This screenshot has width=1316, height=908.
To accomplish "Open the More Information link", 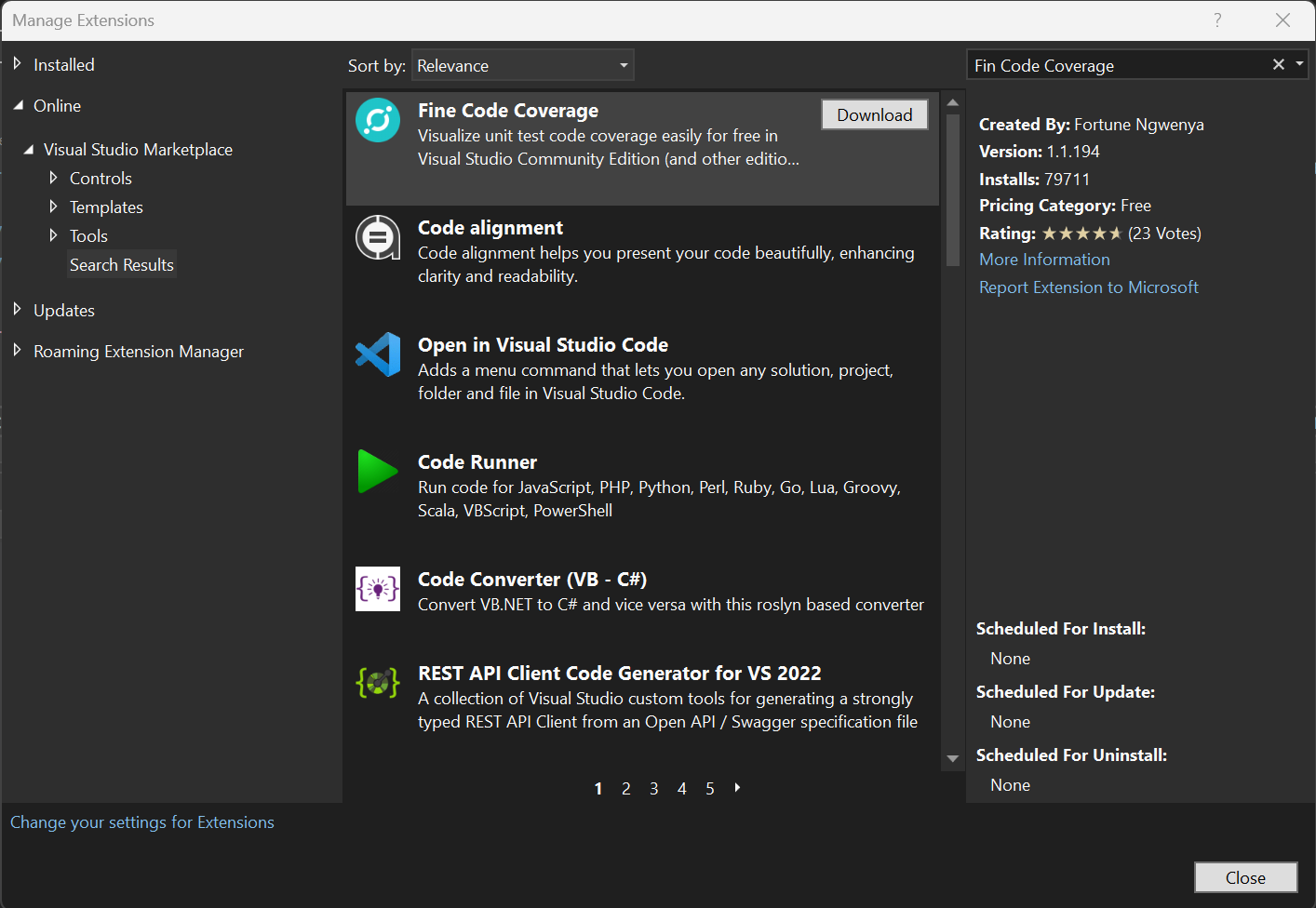I will [1044, 260].
